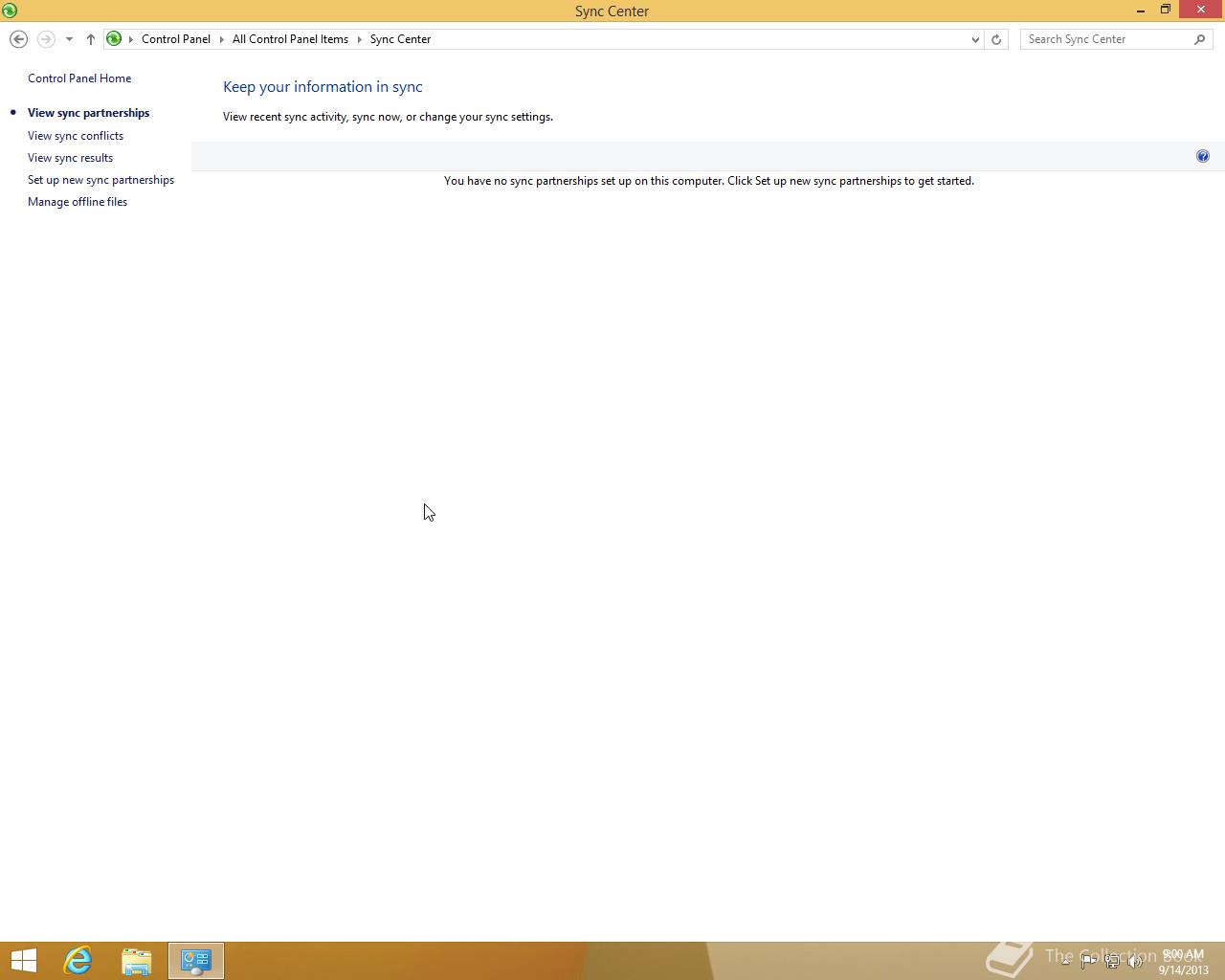This screenshot has width=1225, height=980.
Task: Click the network tray icon
Action: (x=1112, y=961)
